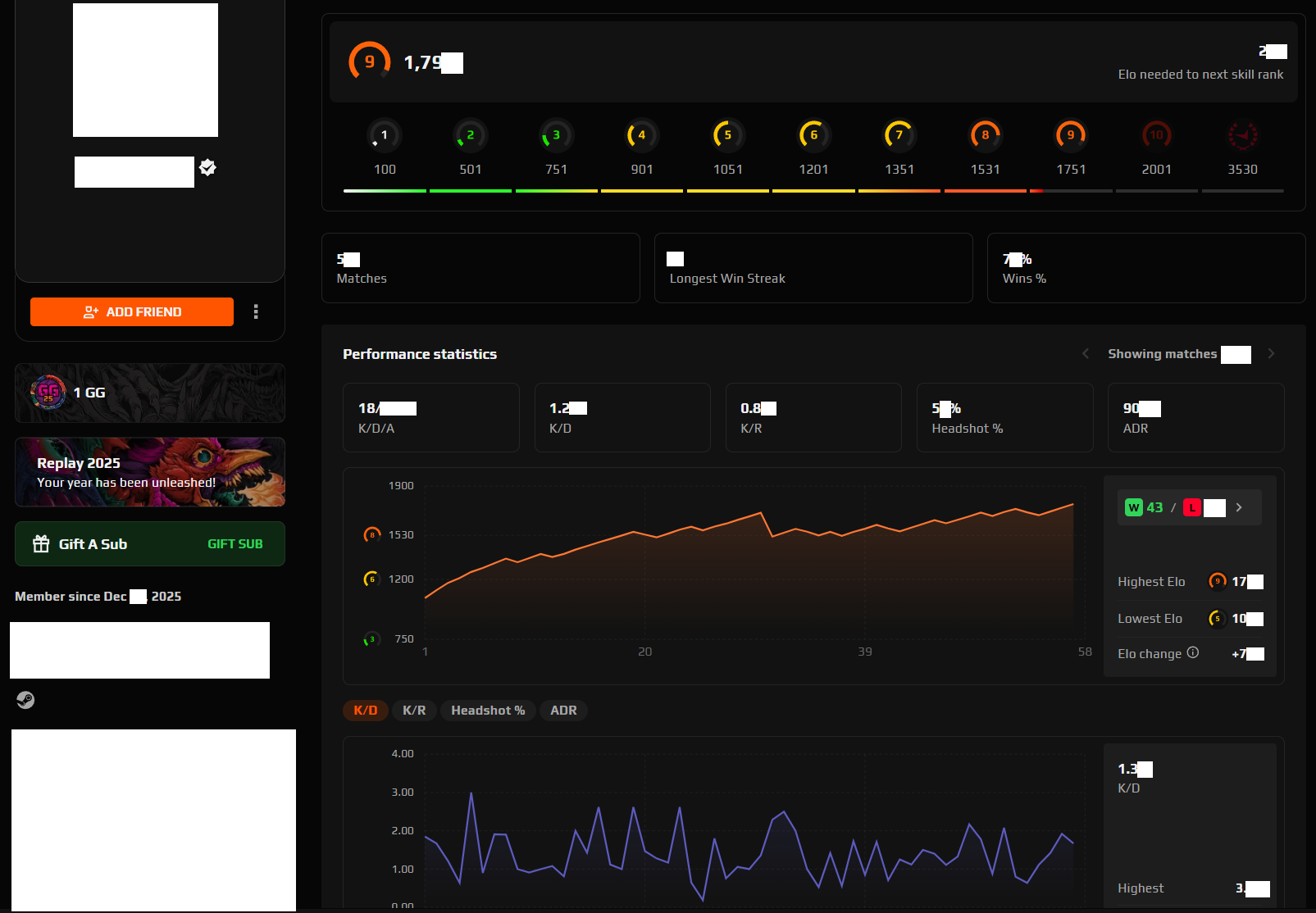Click the Steam account icon

[x=25, y=700]
